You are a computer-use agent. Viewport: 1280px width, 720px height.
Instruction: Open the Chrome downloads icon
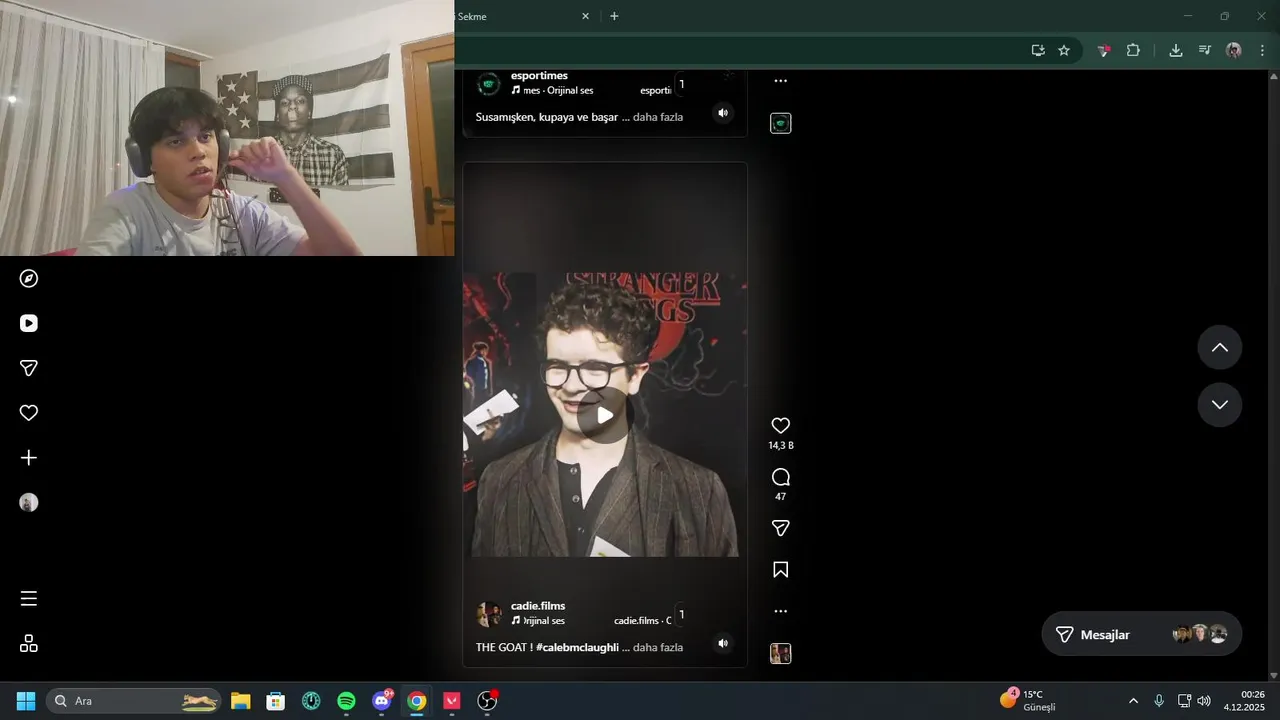coord(1176,50)
